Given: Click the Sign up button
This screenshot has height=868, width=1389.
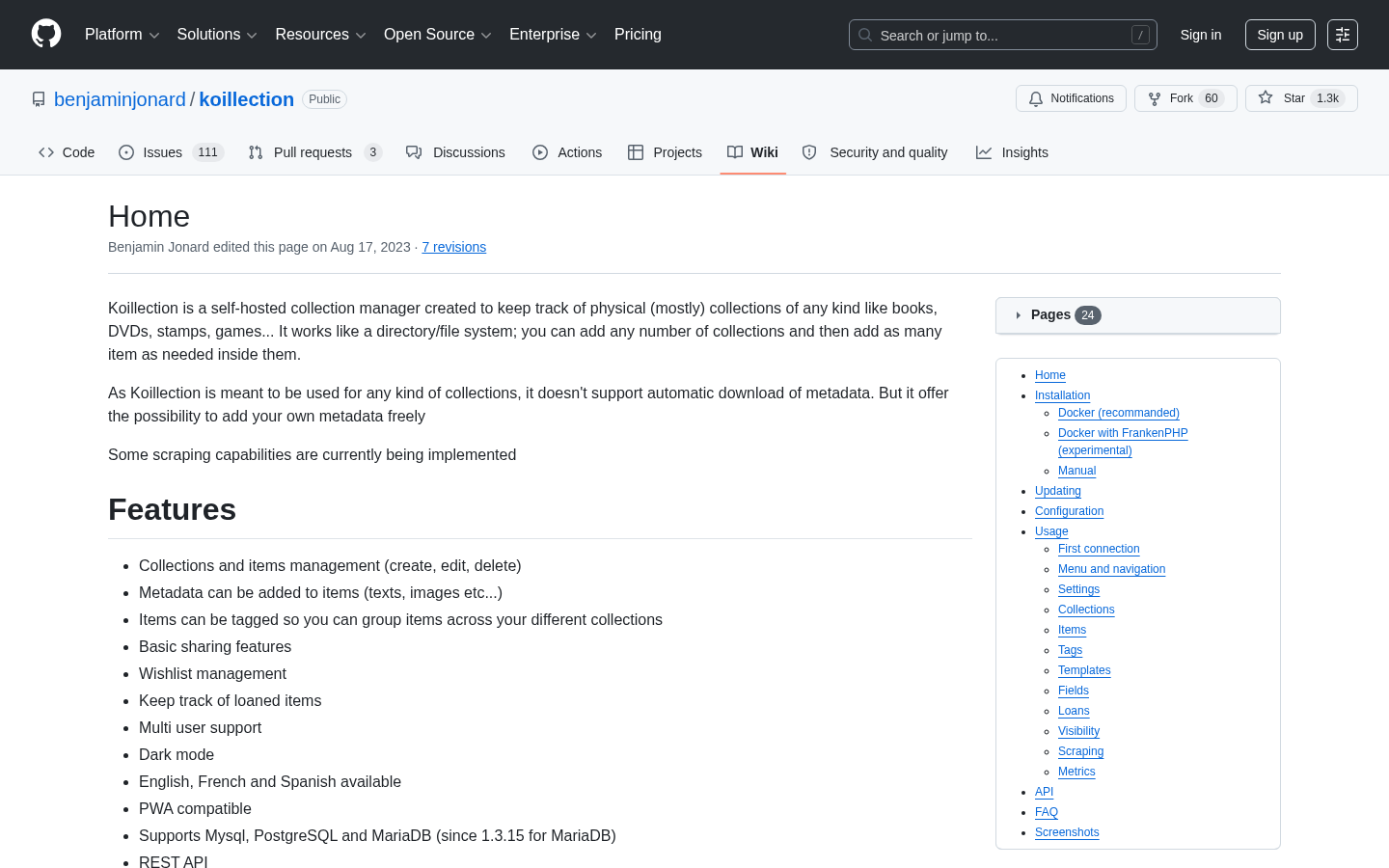Looking at the screenshot, I should pos(1280,35).
